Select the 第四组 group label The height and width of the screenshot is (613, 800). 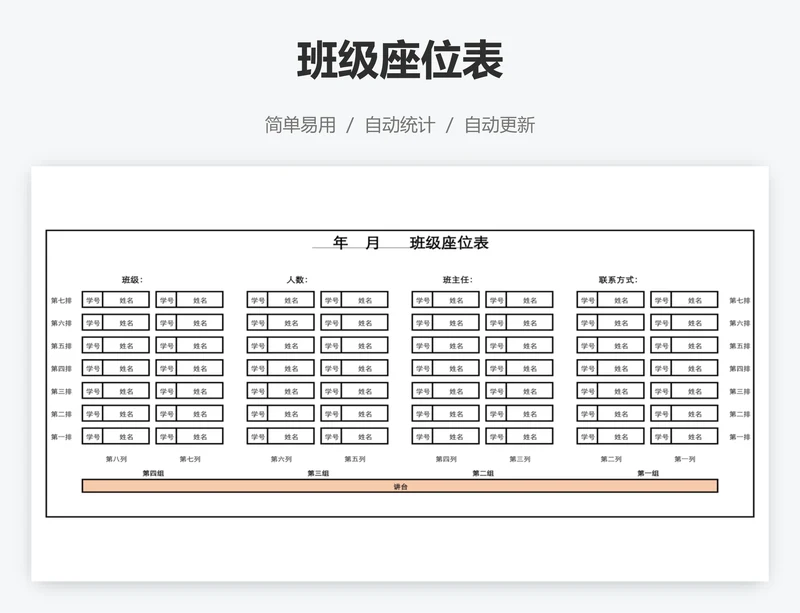(x=153, y=473)
